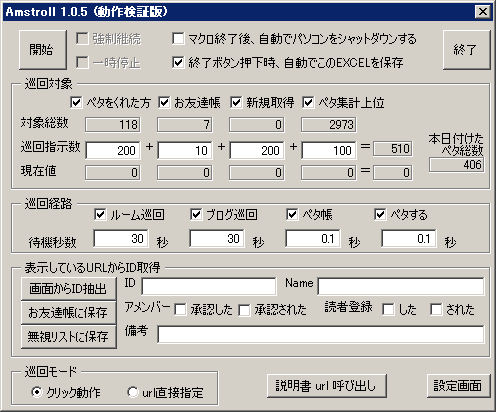
Task: Select the url直接指定 radio button
Action: coord(133,392)
